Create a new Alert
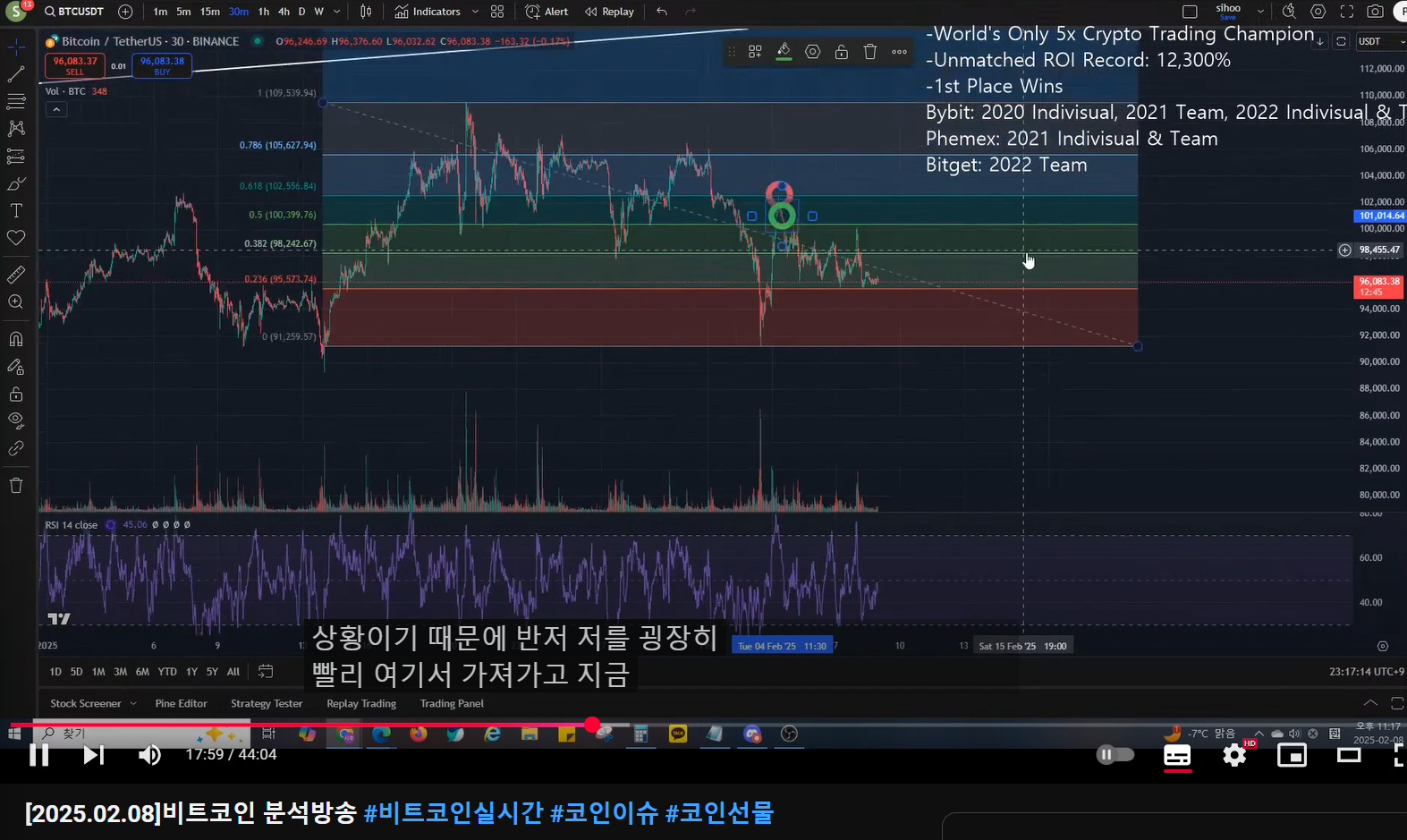This screenshot has height=840, width=1407. pyautogui.click(x=547, y=12)
